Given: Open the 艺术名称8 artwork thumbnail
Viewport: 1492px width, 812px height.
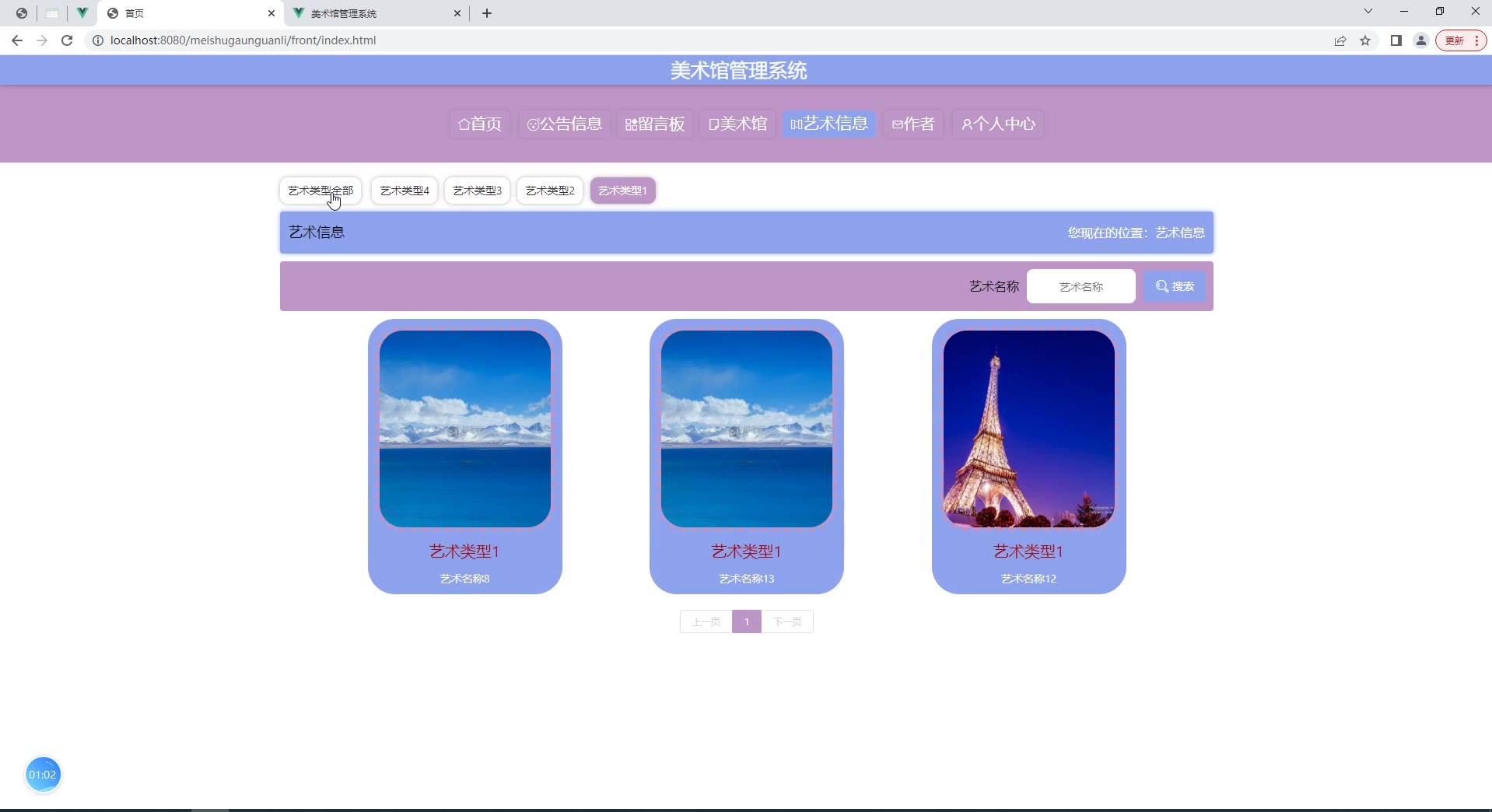Looking at the screenshot, I should coord(465,429).
